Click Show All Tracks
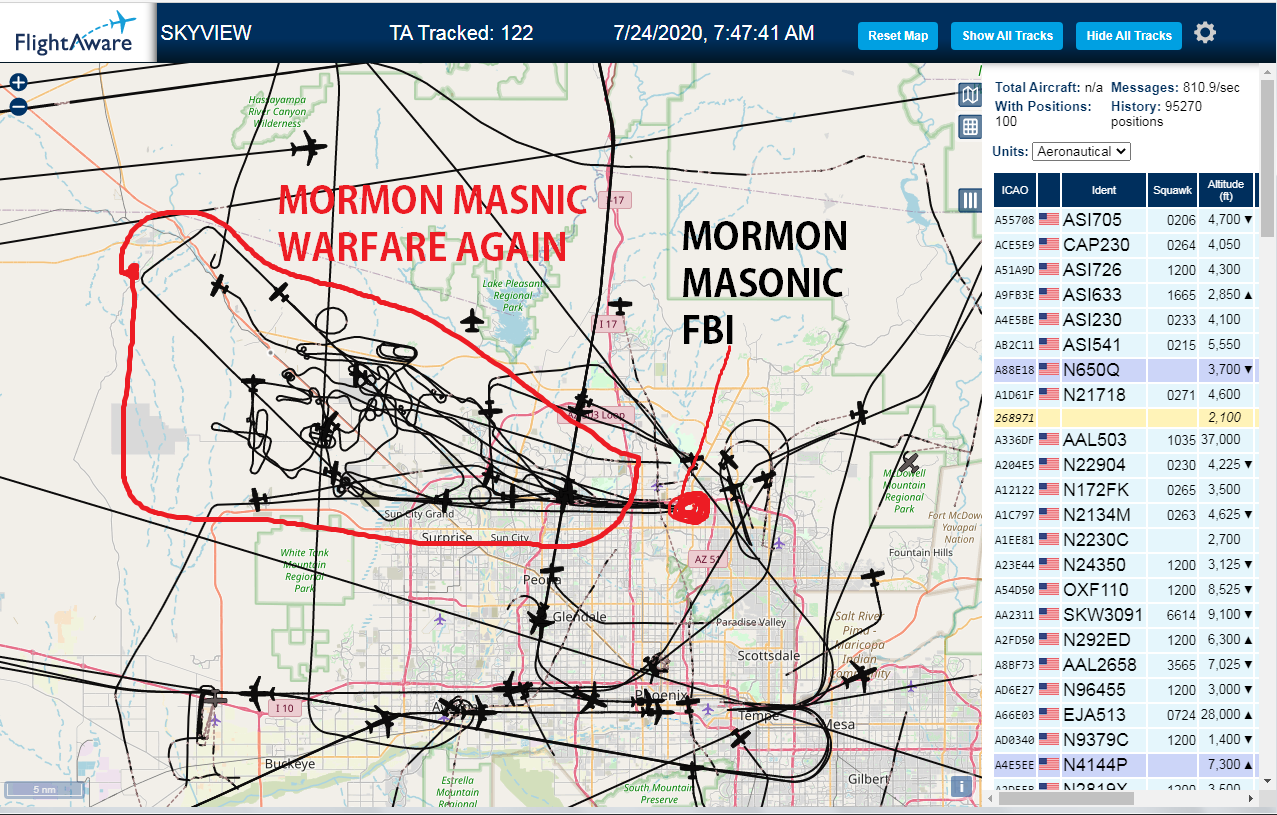 pos(1007,35)
